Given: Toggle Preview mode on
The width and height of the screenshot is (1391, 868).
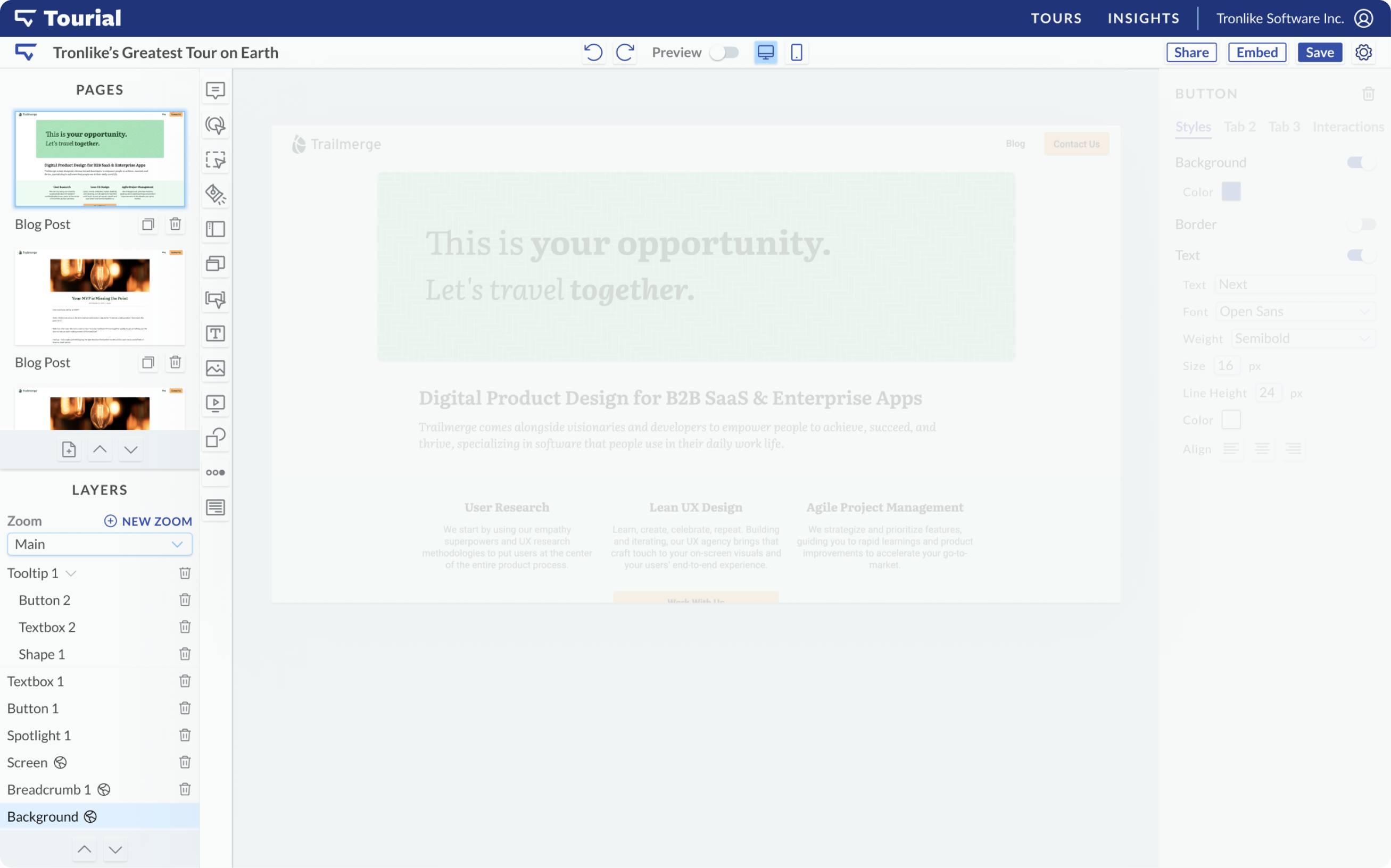Looking at the screenshot, I should coord(724,52).
